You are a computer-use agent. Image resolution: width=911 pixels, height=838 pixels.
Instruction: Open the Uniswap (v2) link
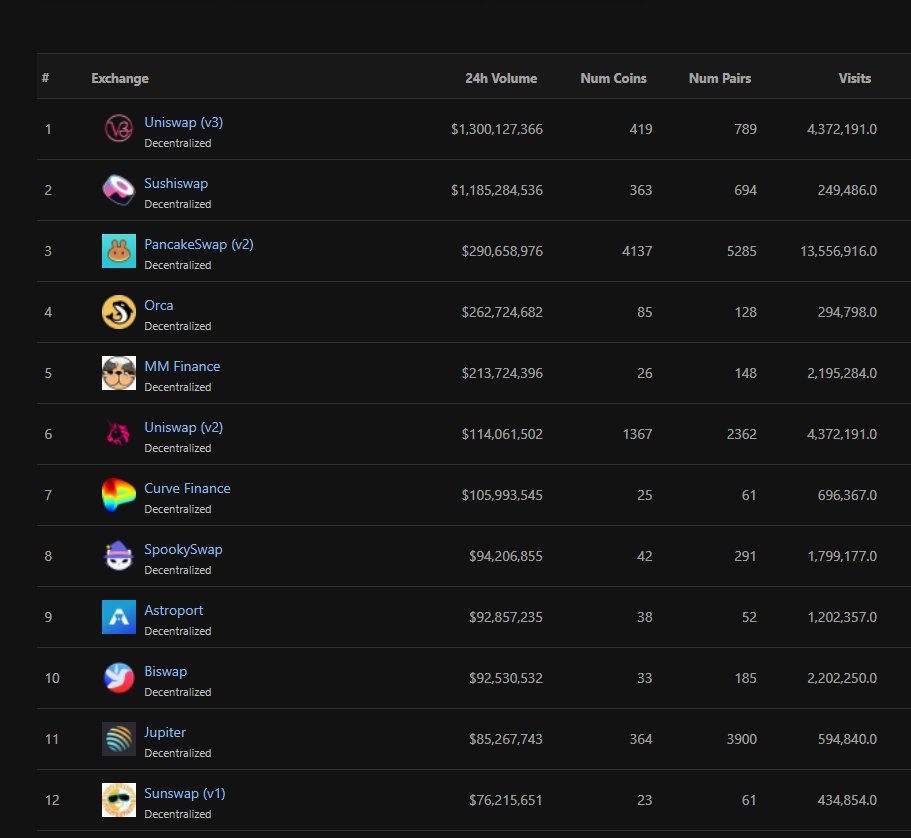click(x=184, y=427)
